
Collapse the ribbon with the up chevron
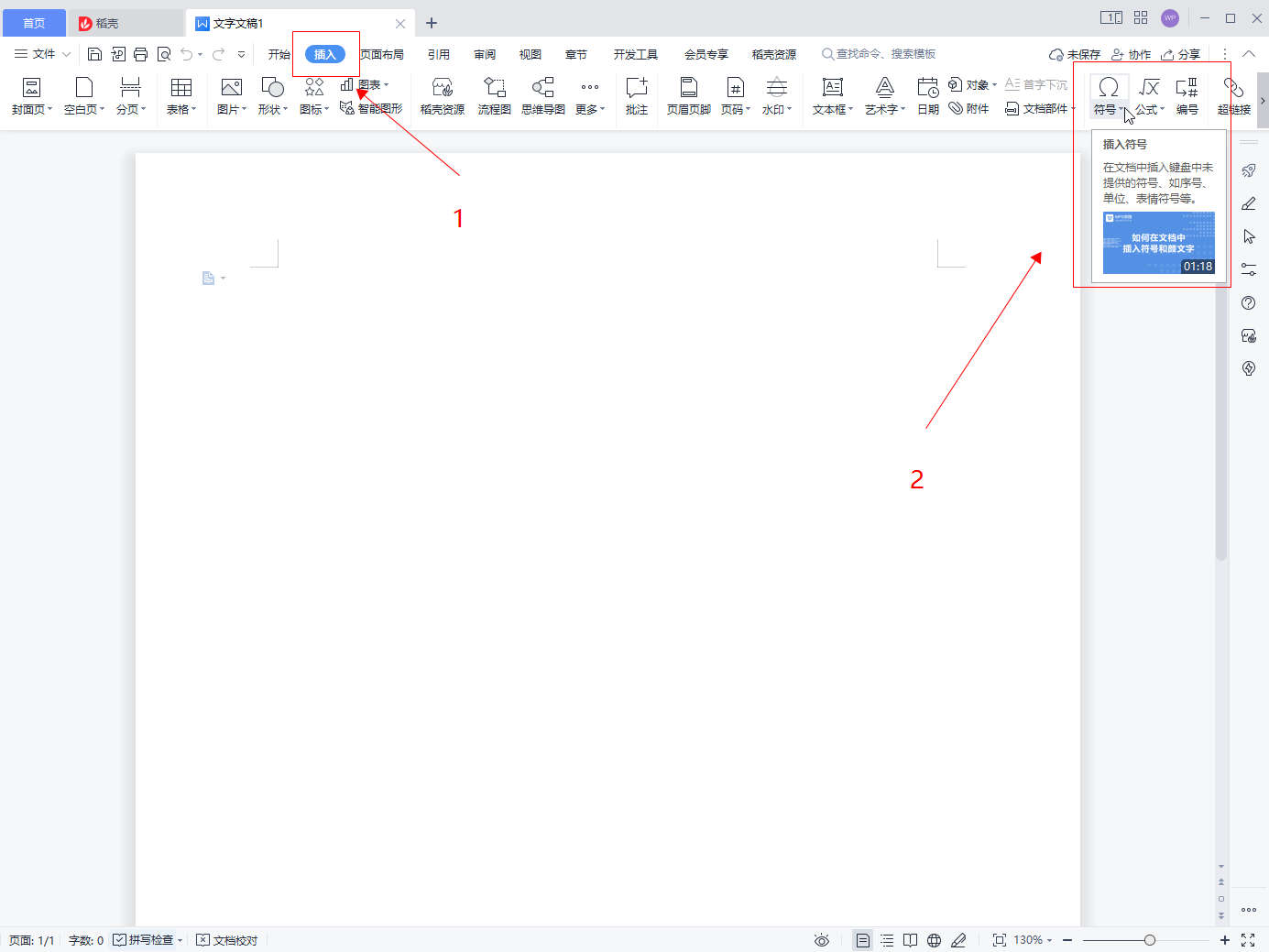[x=1249, y=54]
